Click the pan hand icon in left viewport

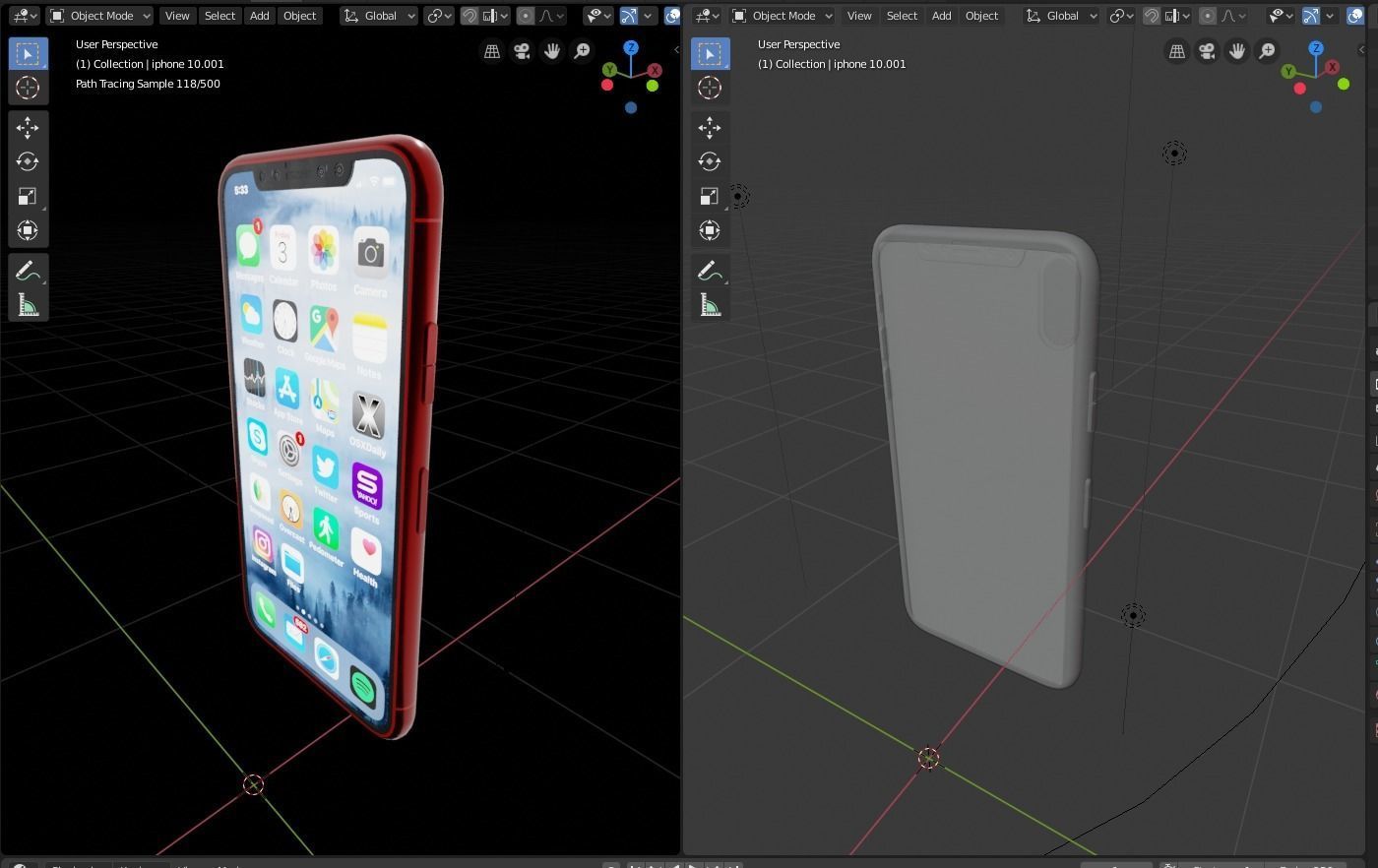pyautogui.click(x=552, y=51)
